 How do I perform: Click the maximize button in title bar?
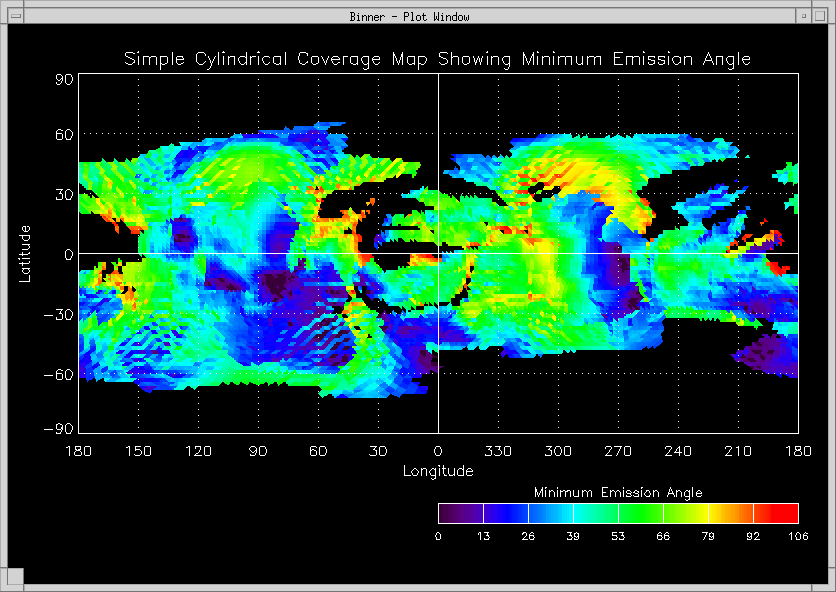click(x=821, y=16)
